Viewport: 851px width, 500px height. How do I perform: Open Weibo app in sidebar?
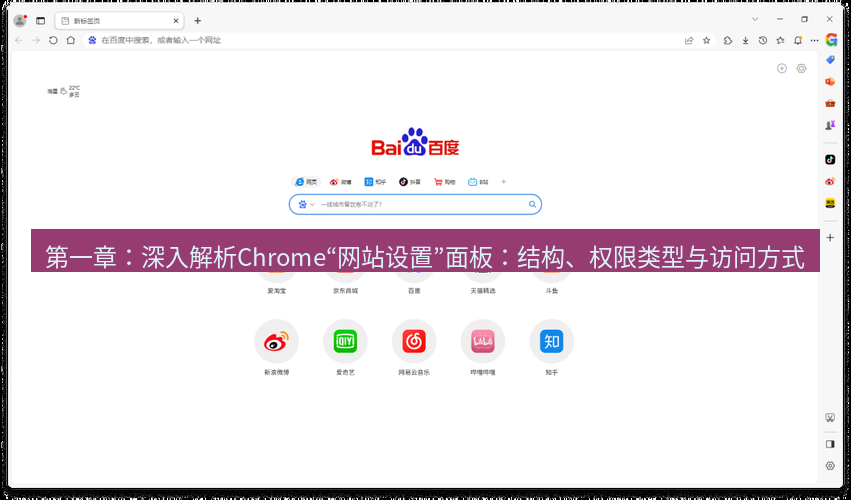coord(830,181)
